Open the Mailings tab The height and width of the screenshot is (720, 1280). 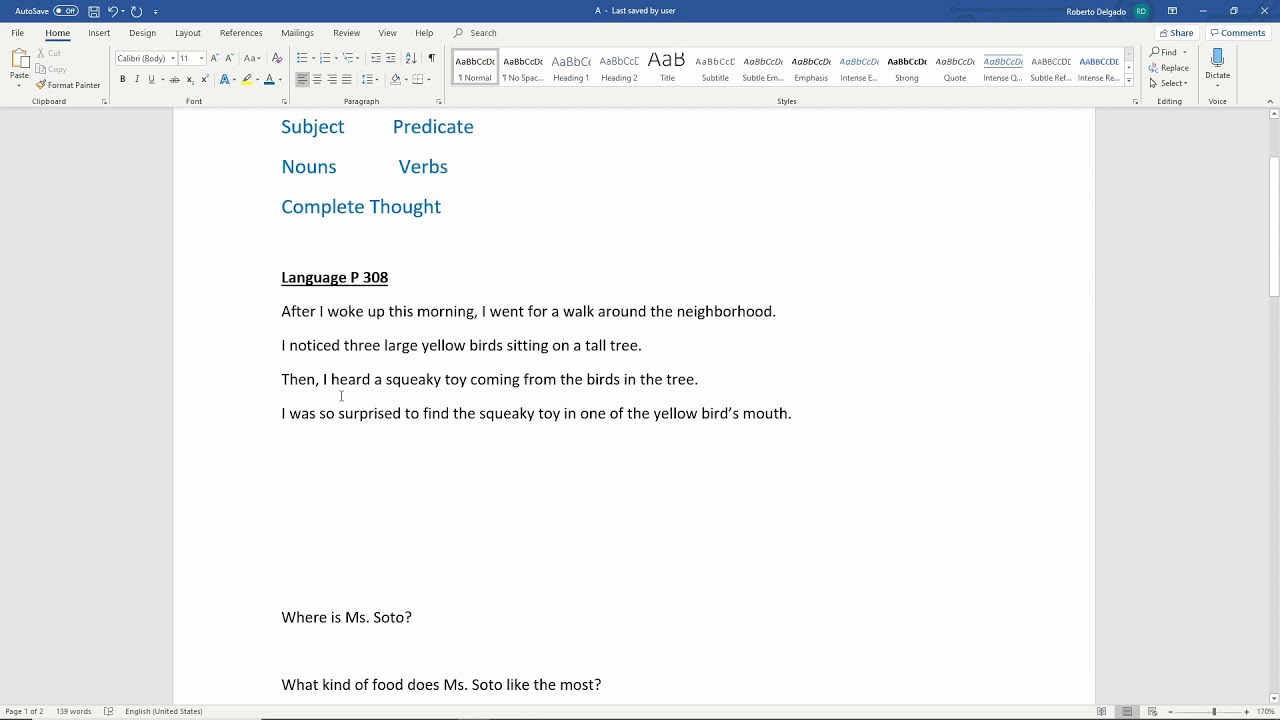(x=297, y=33)
